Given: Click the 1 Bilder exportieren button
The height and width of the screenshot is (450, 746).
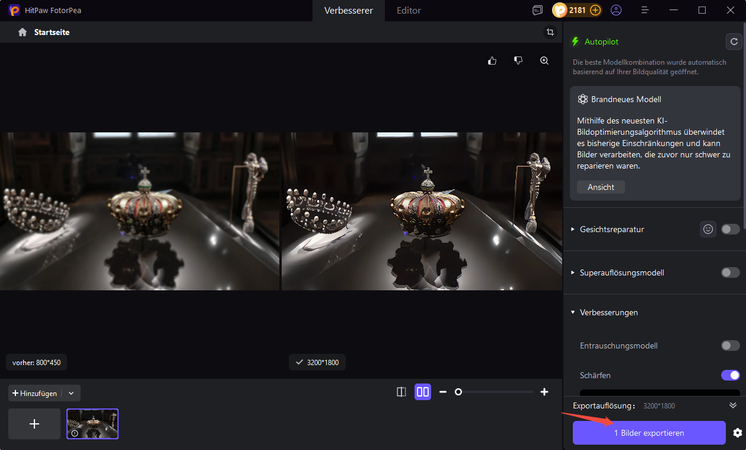Looking at the screenshot, I should pyautogui.click(x=649, y=433).
